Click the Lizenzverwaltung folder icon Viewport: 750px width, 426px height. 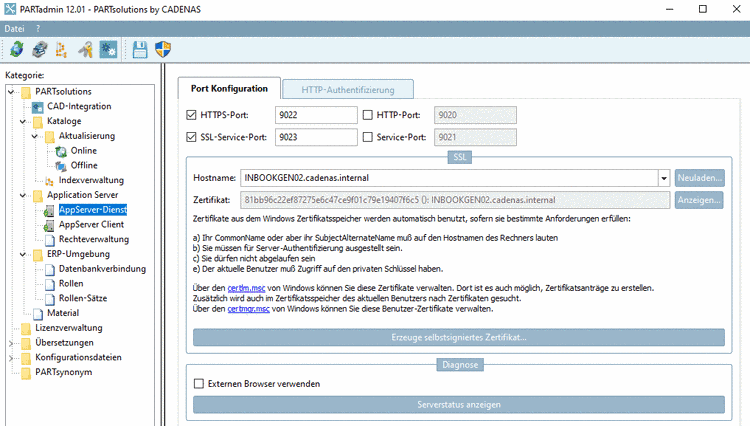[x=26, y=328]
